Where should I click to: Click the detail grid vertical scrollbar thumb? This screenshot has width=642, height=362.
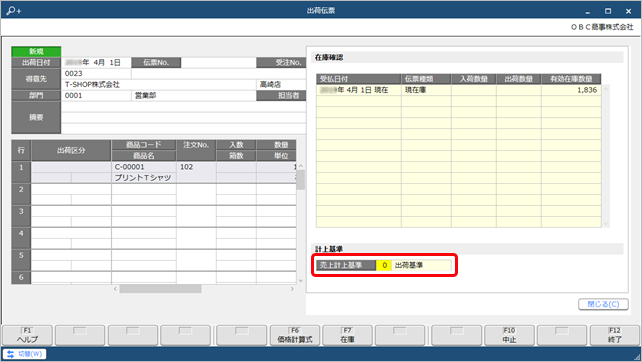click(x=301, y=180)
